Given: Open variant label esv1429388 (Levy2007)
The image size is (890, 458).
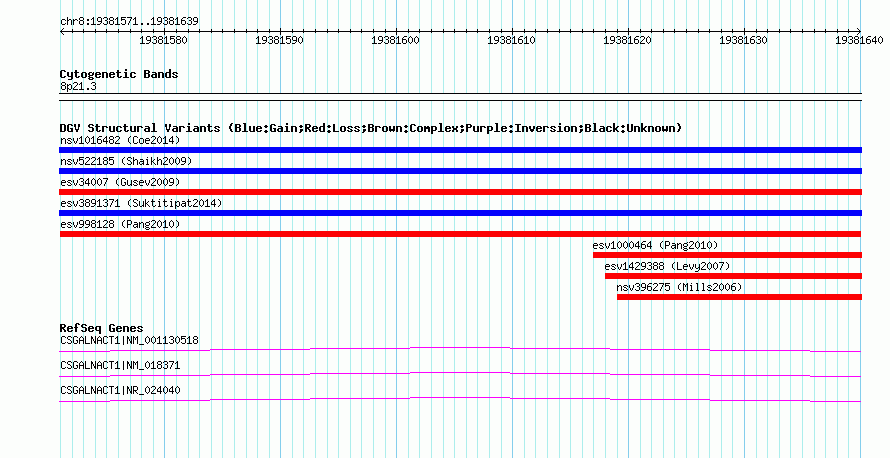Looking at the screenshot, I should [667, 266].
